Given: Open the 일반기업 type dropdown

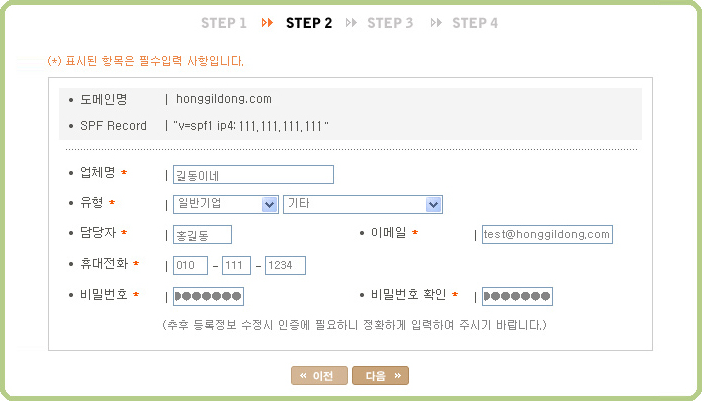Looking at the screenshot, I should [x=225, y=204].
